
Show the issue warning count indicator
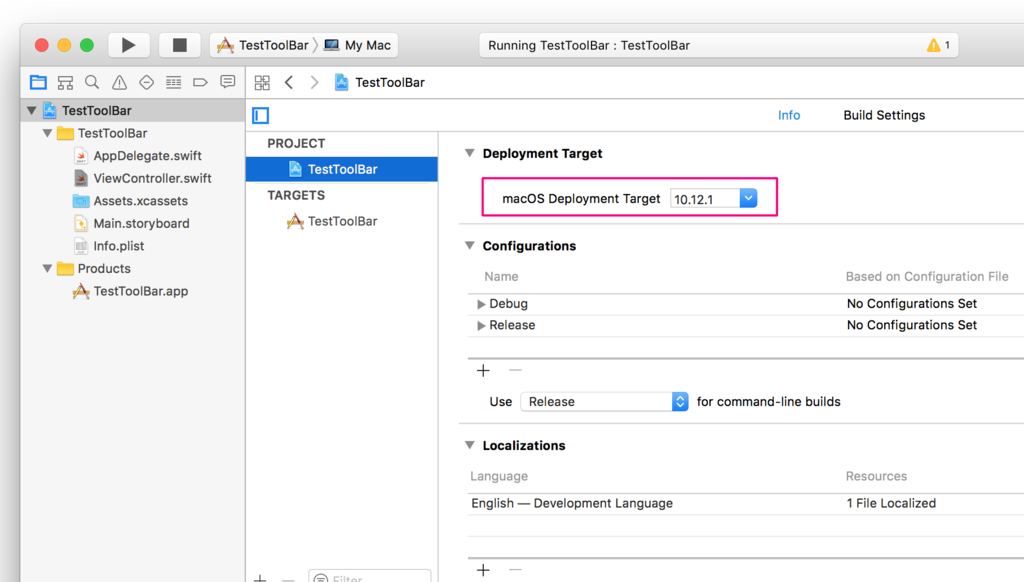pyautogui.click(x=938, y=45)
